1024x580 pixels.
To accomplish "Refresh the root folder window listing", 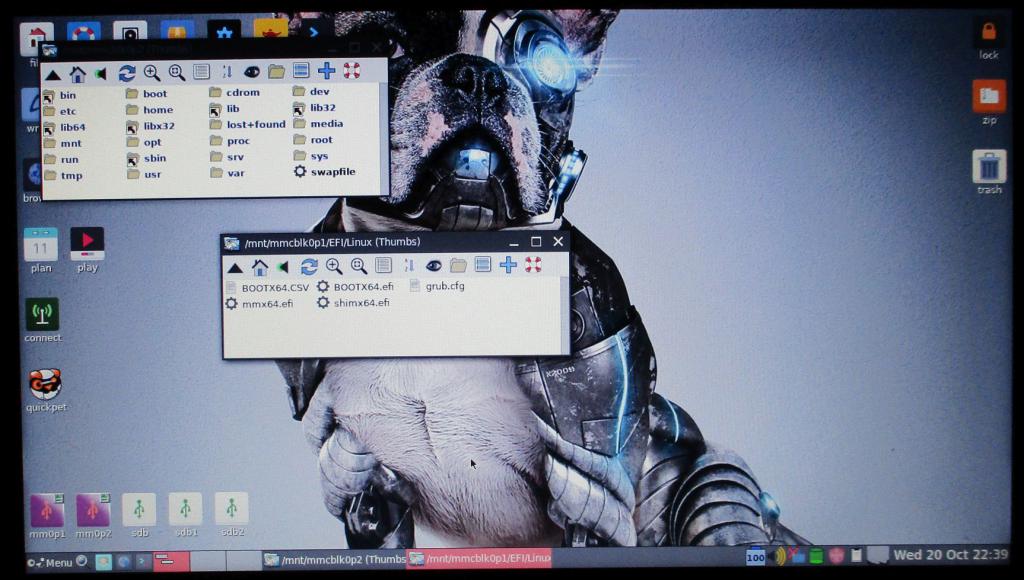I will 127,73.
